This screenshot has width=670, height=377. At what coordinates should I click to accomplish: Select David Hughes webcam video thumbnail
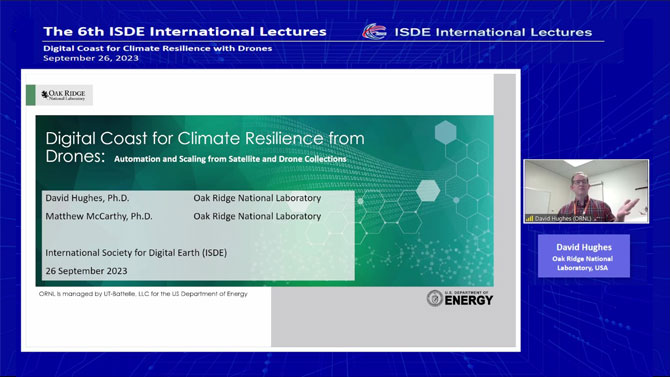coord(586,191)
